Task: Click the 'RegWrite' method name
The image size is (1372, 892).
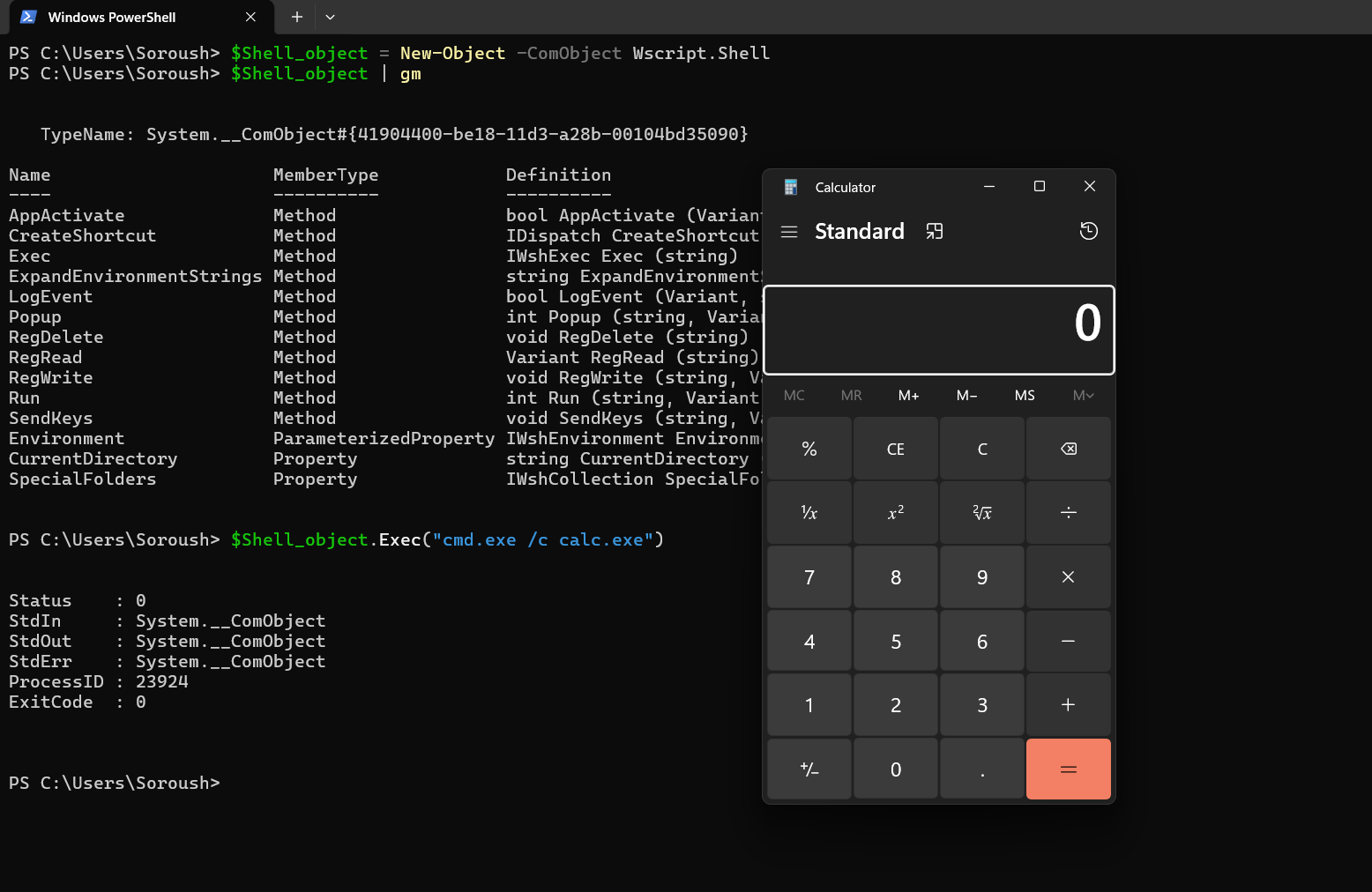Action: [x=51, y=378]
